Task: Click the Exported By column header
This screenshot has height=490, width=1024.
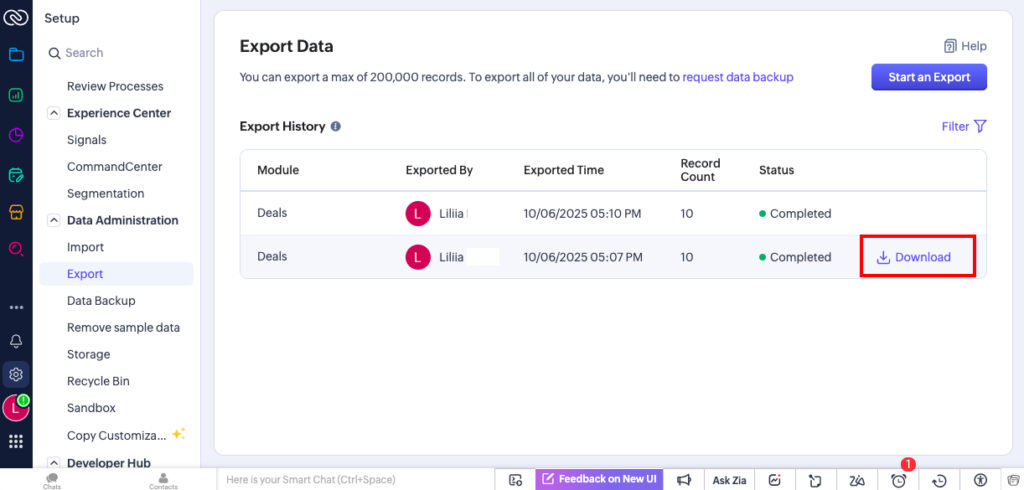Action: click(x=439, y=170)
